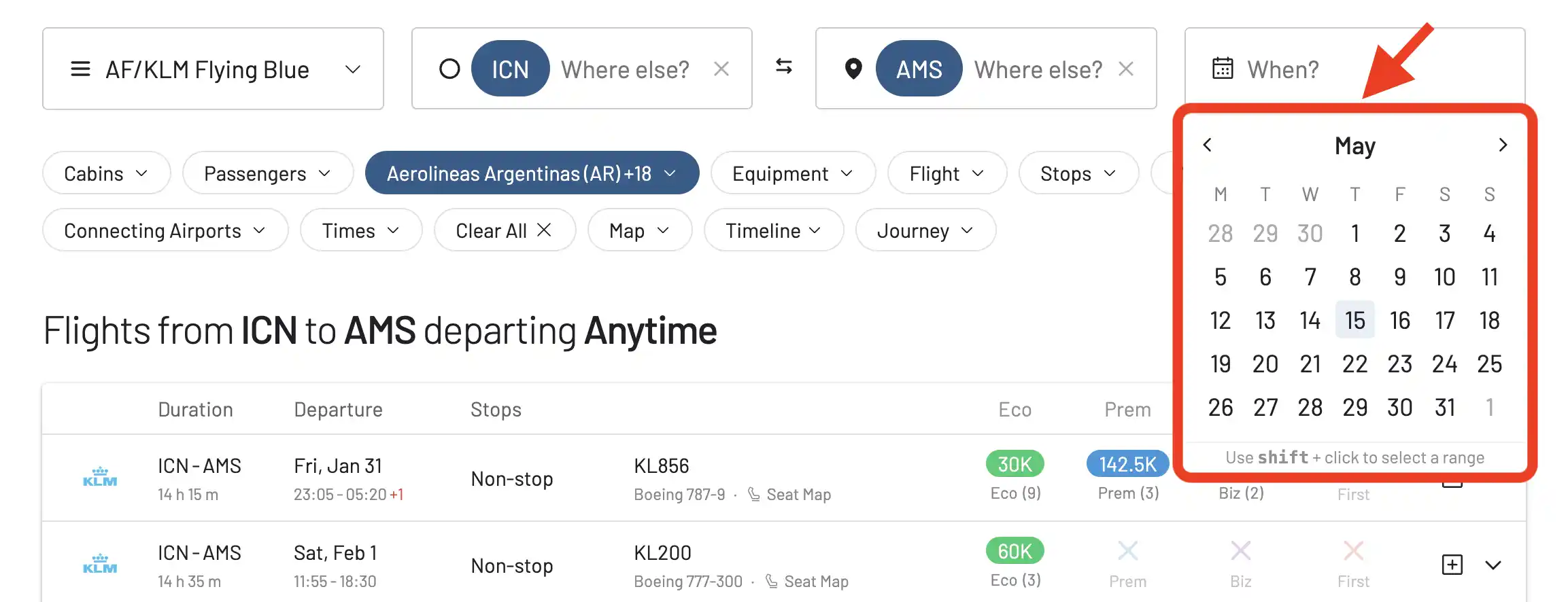The height and width of the screenshot is (602, 1568).
Task: Select May 1 in the calendar
Action: 1354,233
